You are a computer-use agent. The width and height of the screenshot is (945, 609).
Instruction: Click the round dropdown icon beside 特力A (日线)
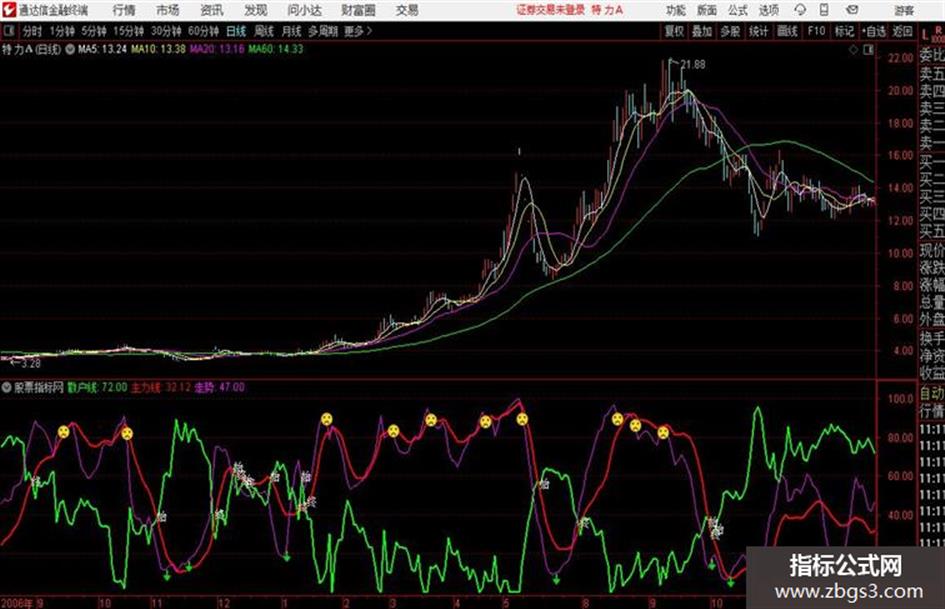70,49
